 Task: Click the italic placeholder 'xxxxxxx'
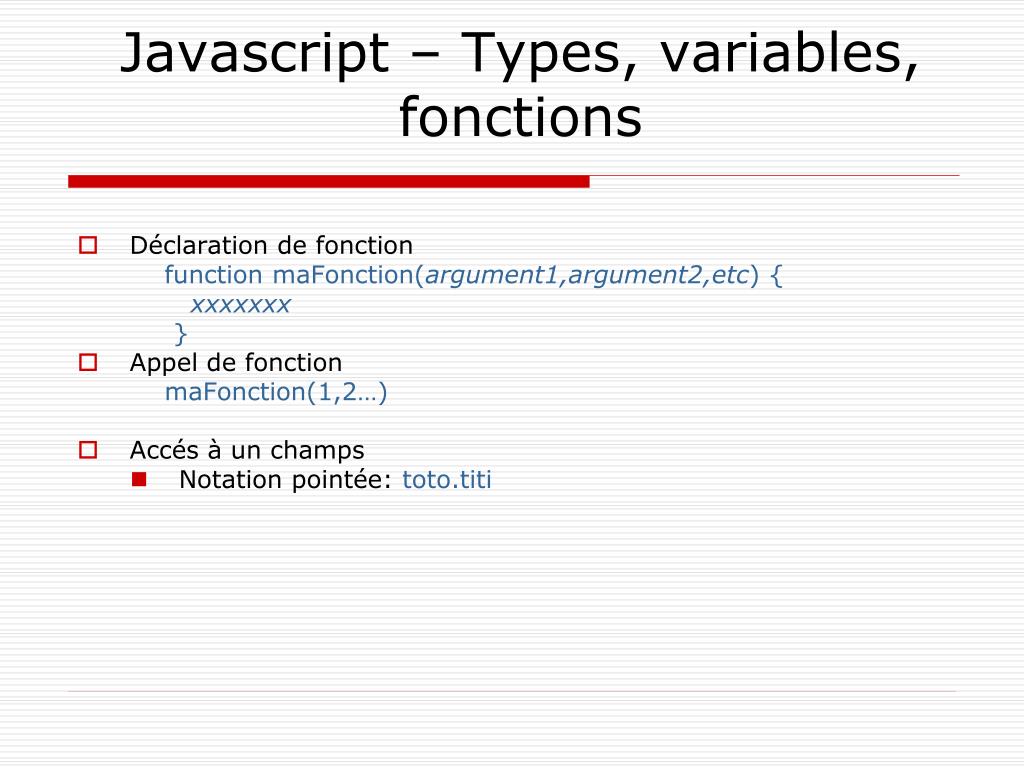pyautogui.click(x=240, y=304)
